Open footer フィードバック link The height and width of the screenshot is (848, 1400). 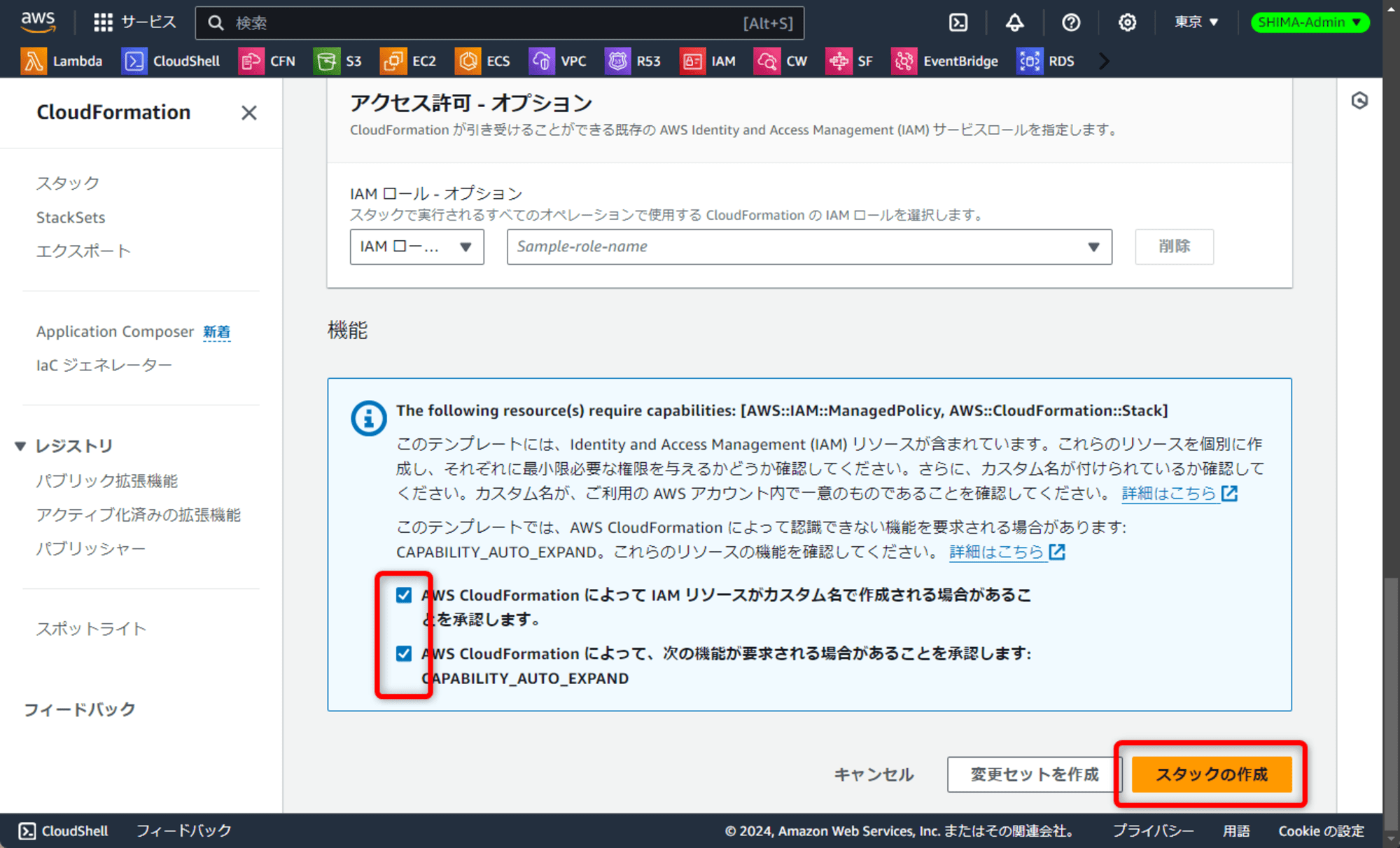coord(183,830)
